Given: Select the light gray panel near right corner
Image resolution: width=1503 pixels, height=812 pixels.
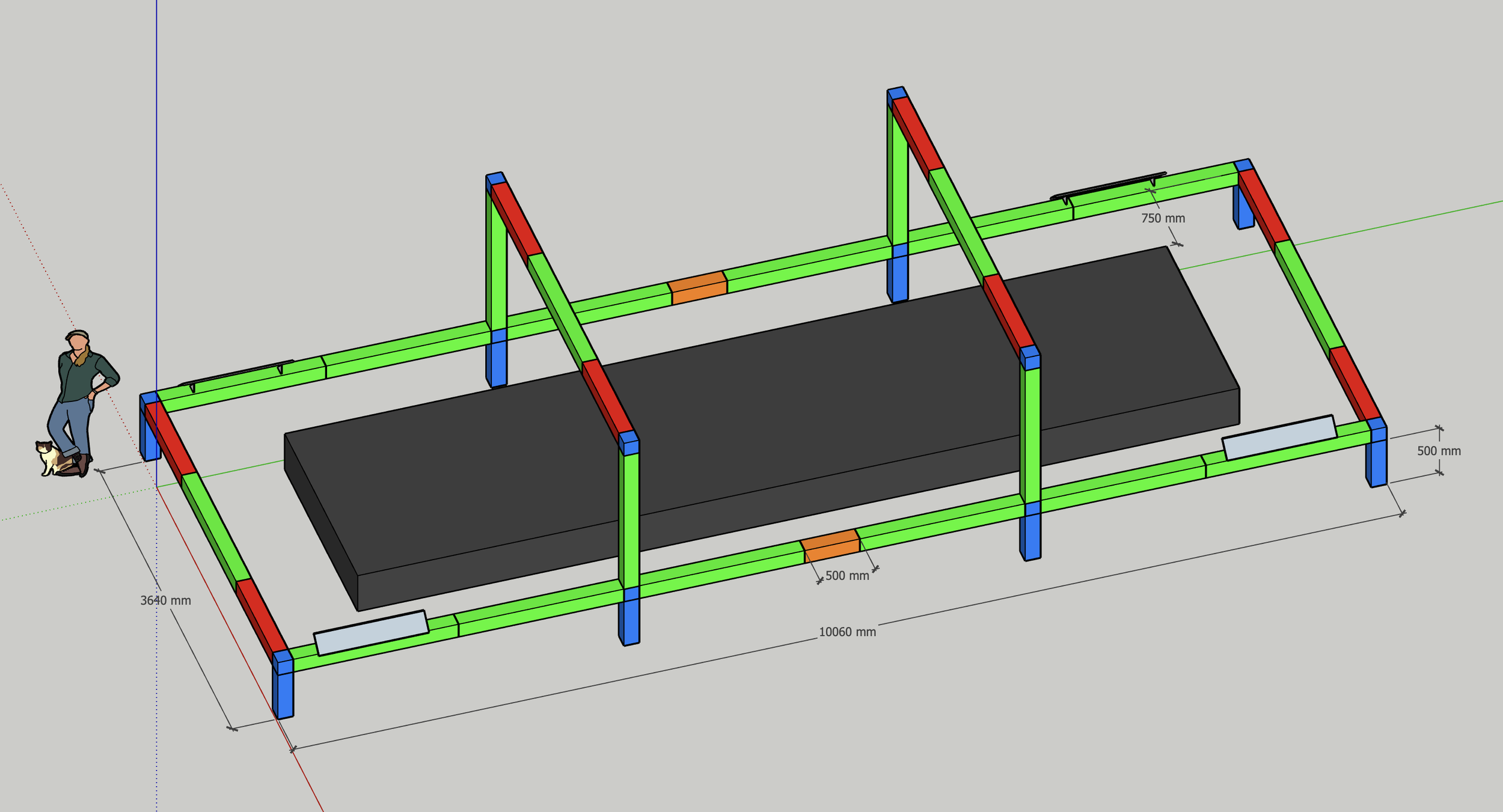Looking at the screenshot, I should point(1279,438).
